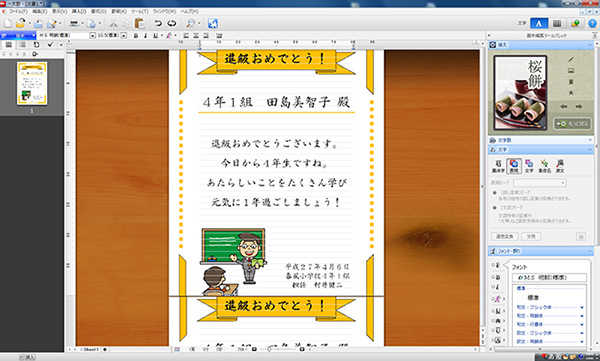Click the 連想変換 button
This screenshot has width=600, height=361.
pos(505,237)
